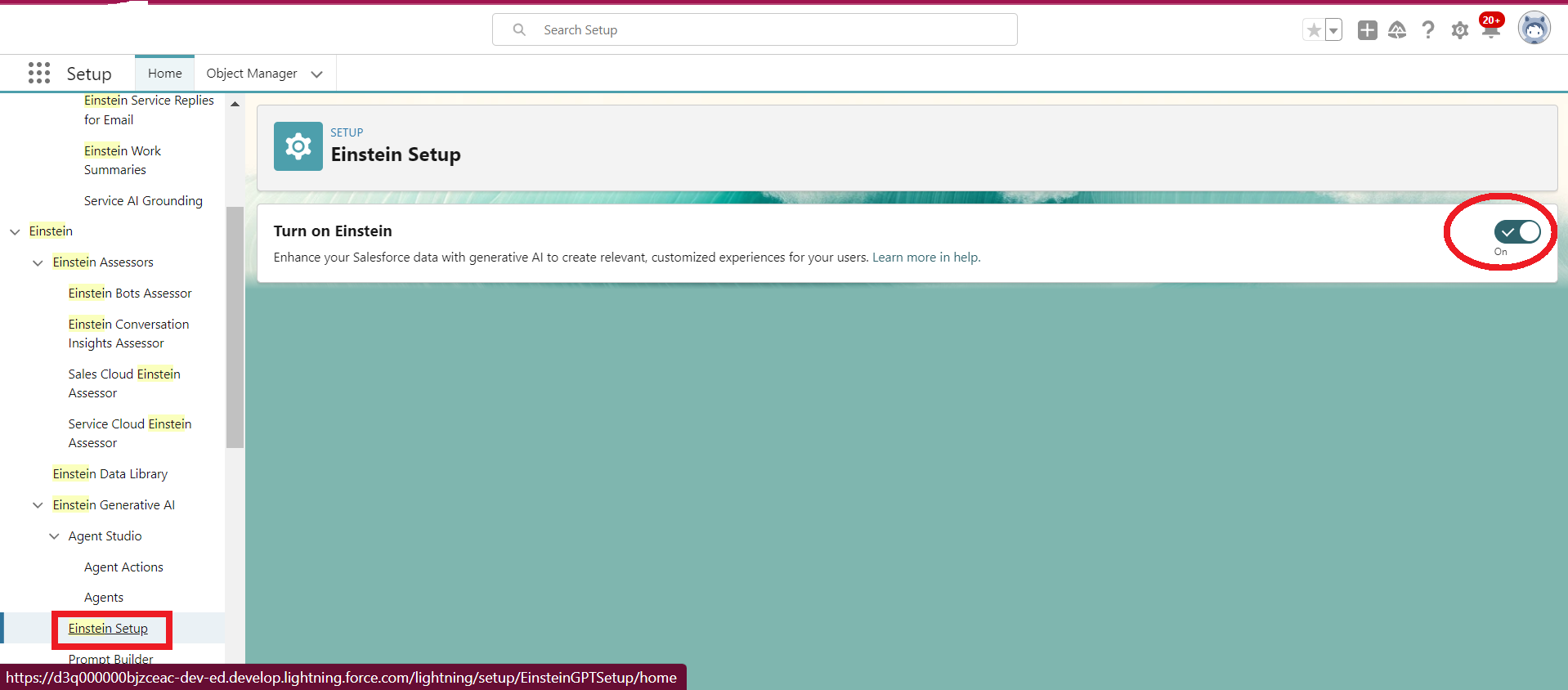Open Sales Cloud Einstein Assessor
The height and width of the screenshot is (690, 1568).
point(124,383)
